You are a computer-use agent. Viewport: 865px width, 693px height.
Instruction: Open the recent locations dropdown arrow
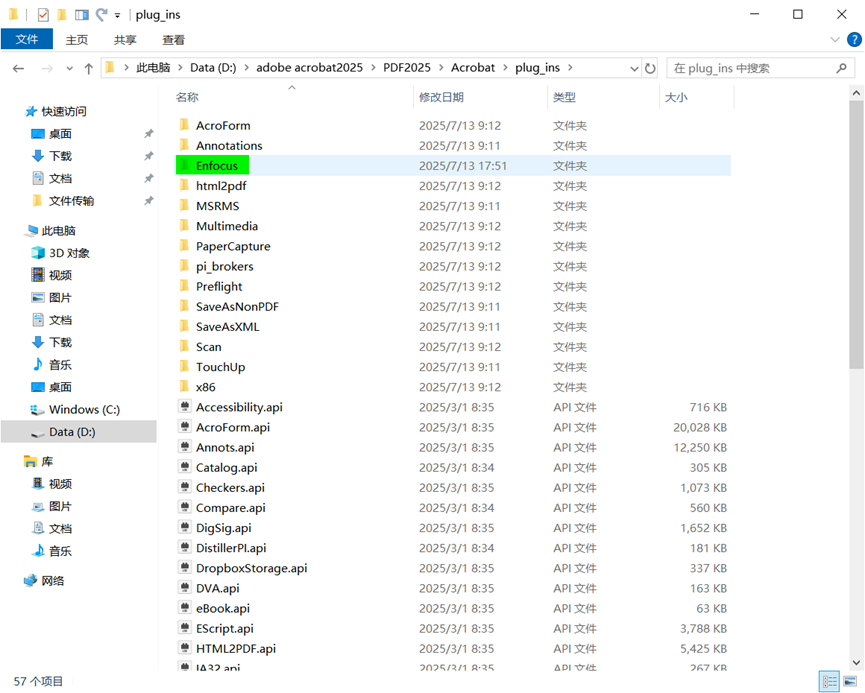pyautogui.click(x=70, y=68)
